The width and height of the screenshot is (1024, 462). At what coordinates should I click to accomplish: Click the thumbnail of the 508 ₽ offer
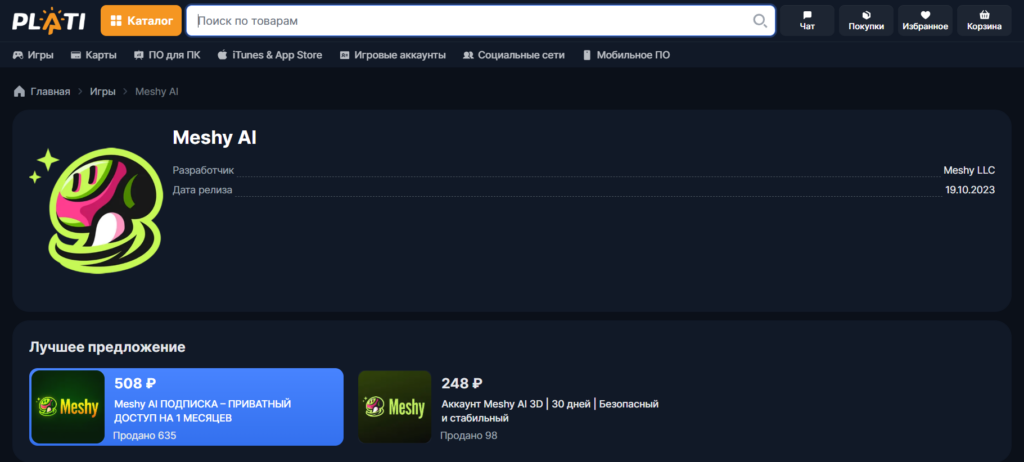68,407
